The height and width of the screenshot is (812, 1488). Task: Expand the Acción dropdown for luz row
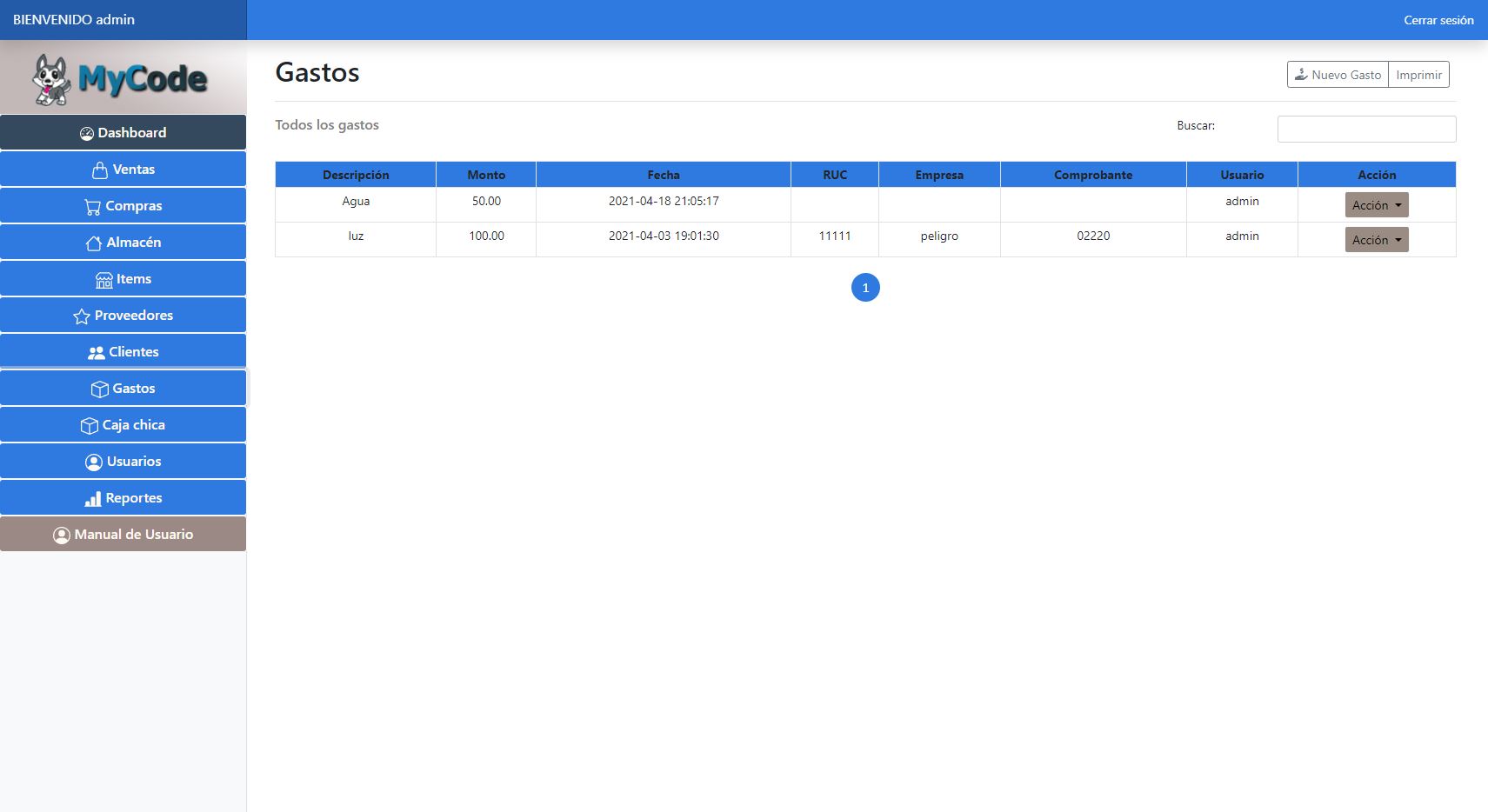tap(1376, 240)
